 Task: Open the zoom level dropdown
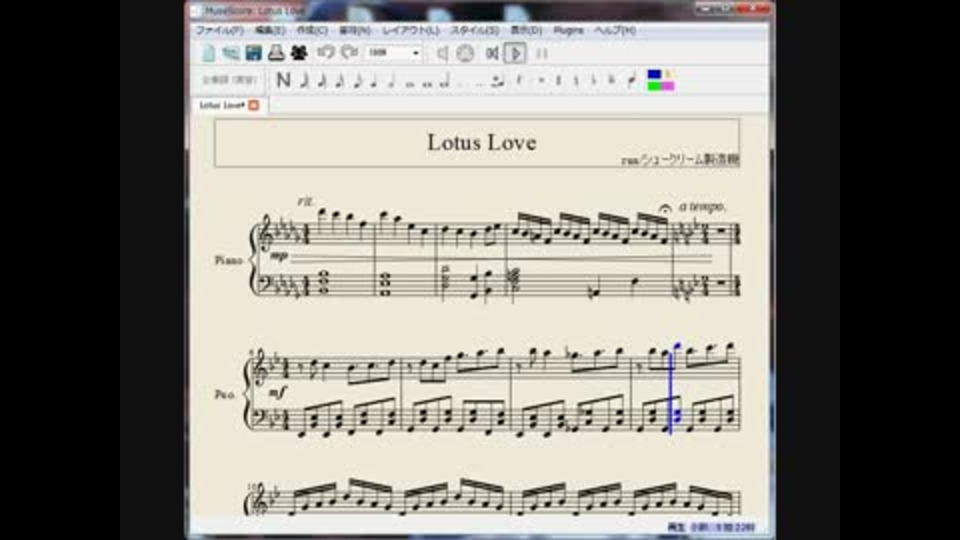click(x=394, y=53)
